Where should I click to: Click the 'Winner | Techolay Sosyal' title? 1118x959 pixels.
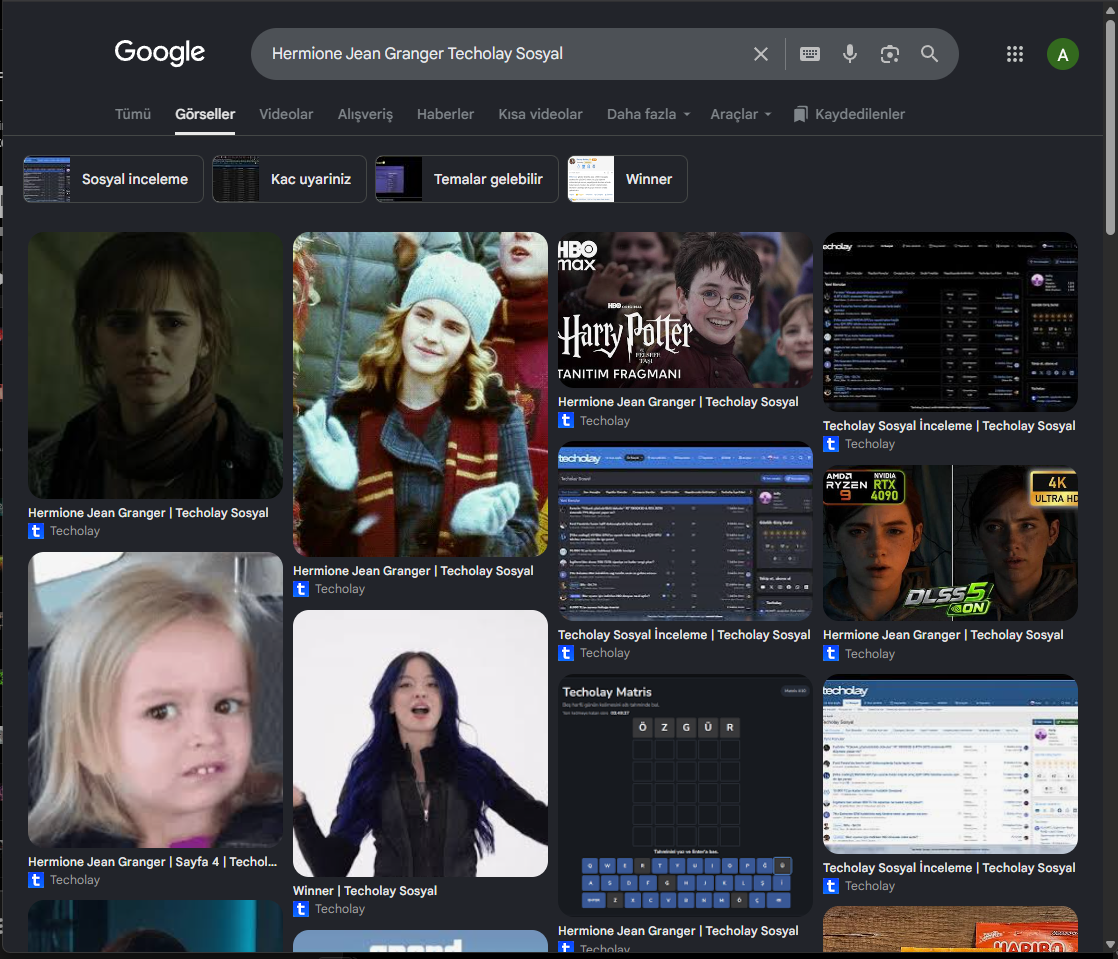pyautogui.click(x=365, y=891)
